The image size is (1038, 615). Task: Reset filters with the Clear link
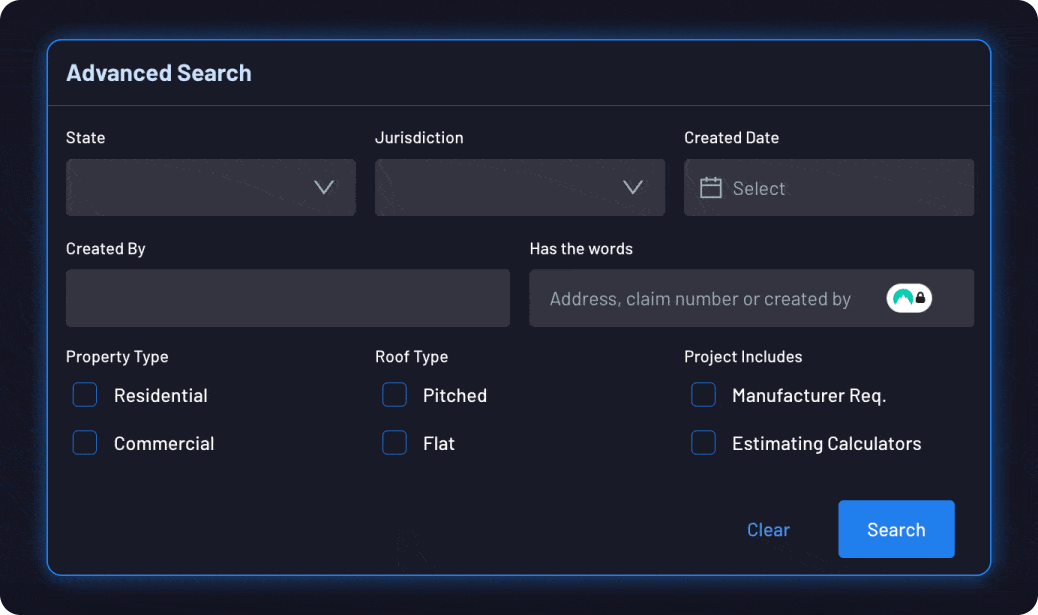pos(768,530)
